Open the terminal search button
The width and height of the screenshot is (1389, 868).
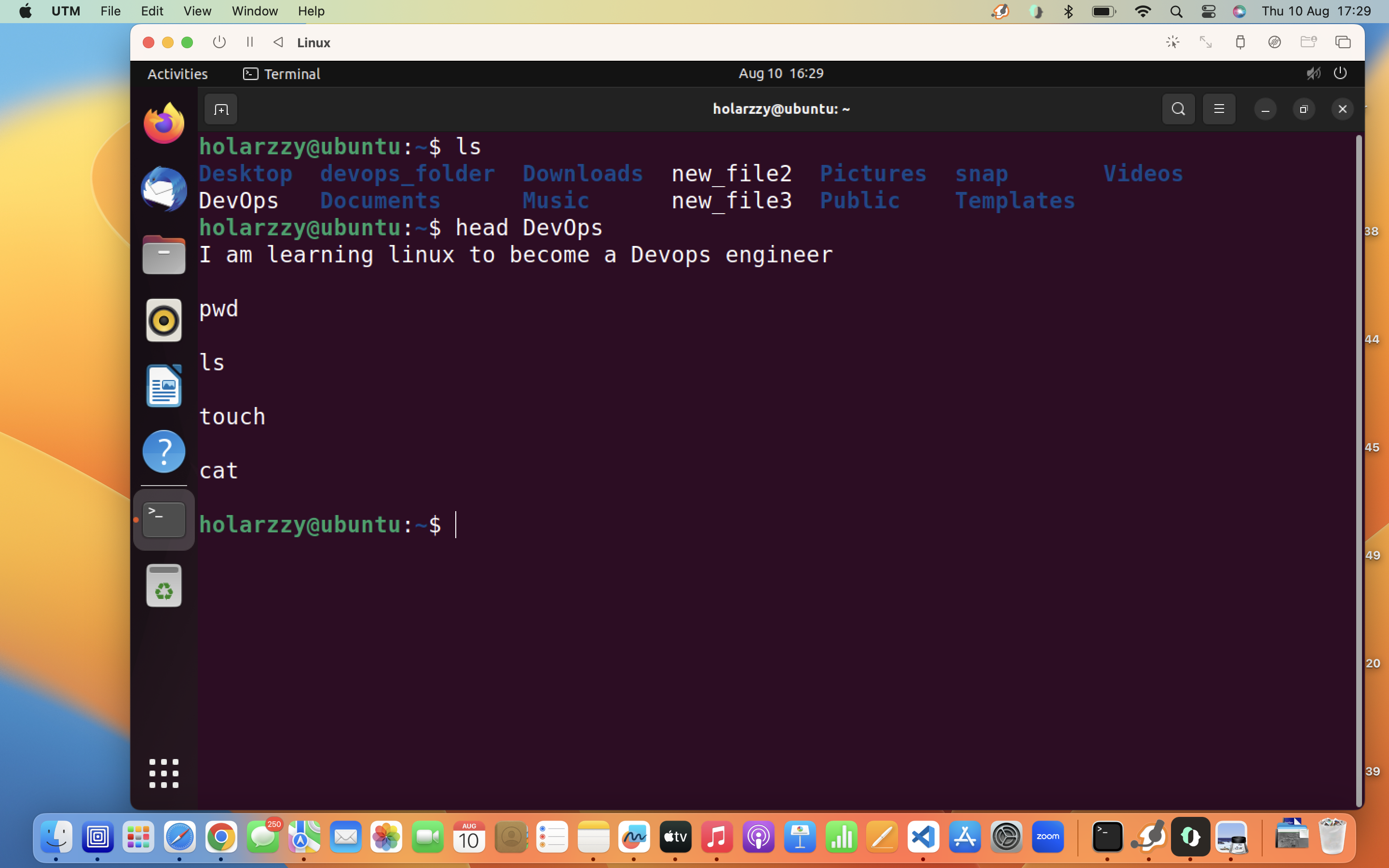click(1178, 109)
